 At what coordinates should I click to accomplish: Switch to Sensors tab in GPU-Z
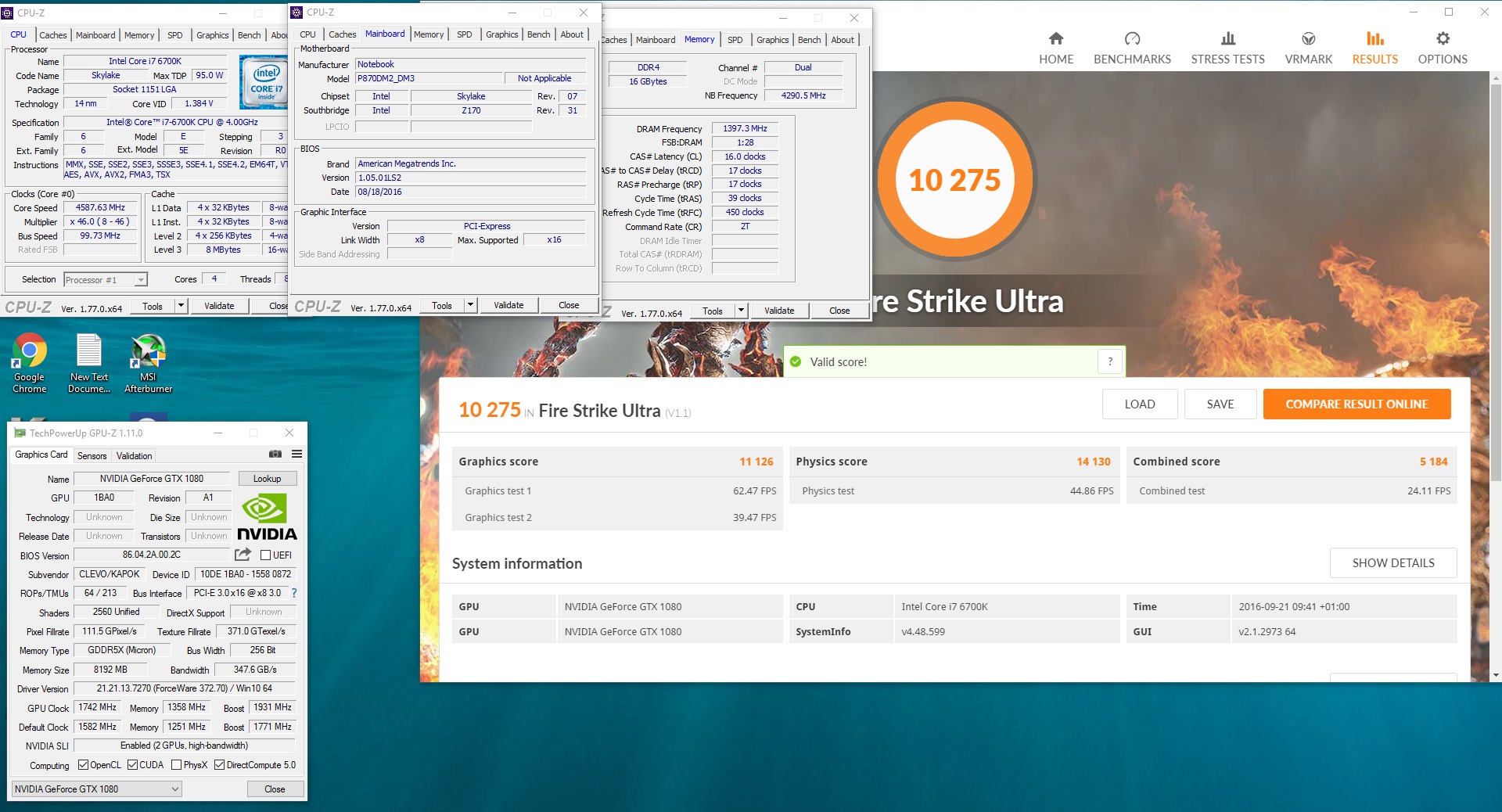point(92,455)
